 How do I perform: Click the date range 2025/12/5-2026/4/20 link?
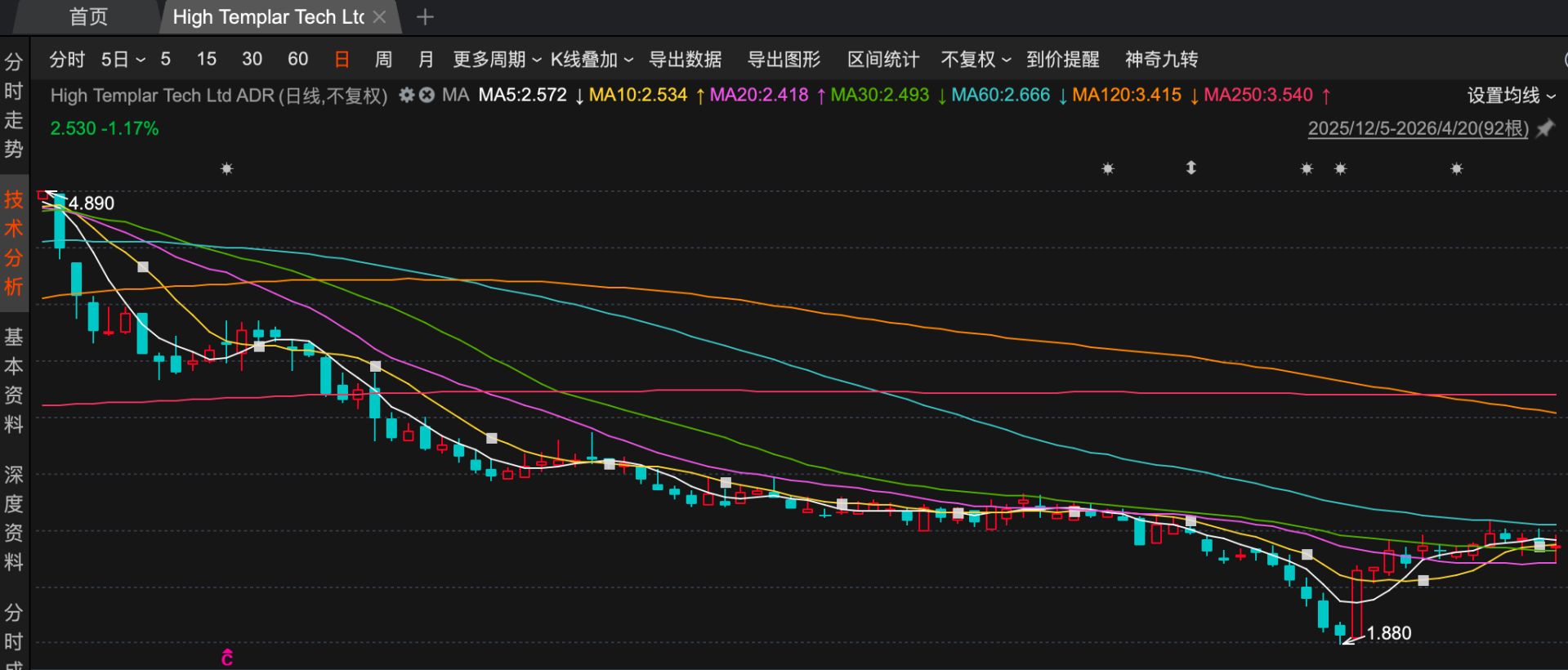pyautogui.click(x=1418, y=129)
